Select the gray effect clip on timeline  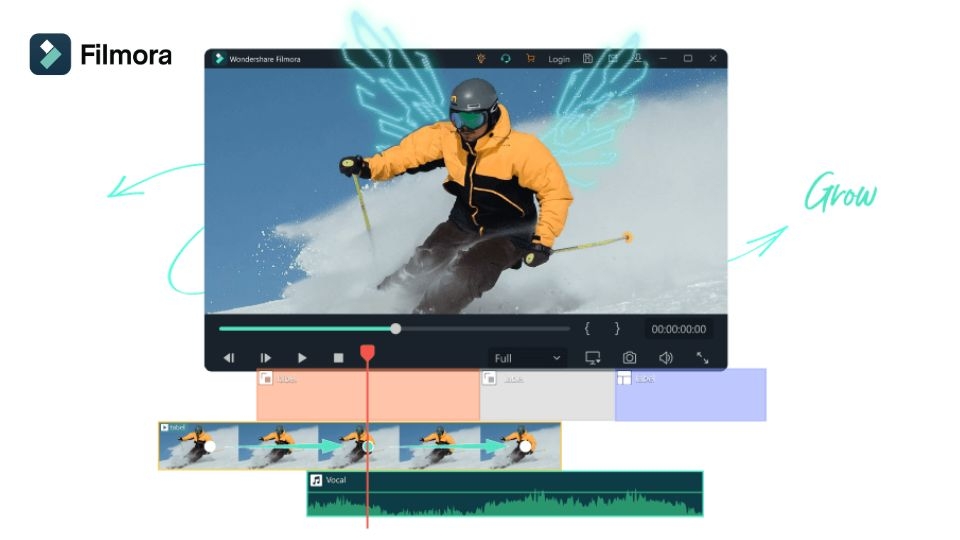pos(547,395)
